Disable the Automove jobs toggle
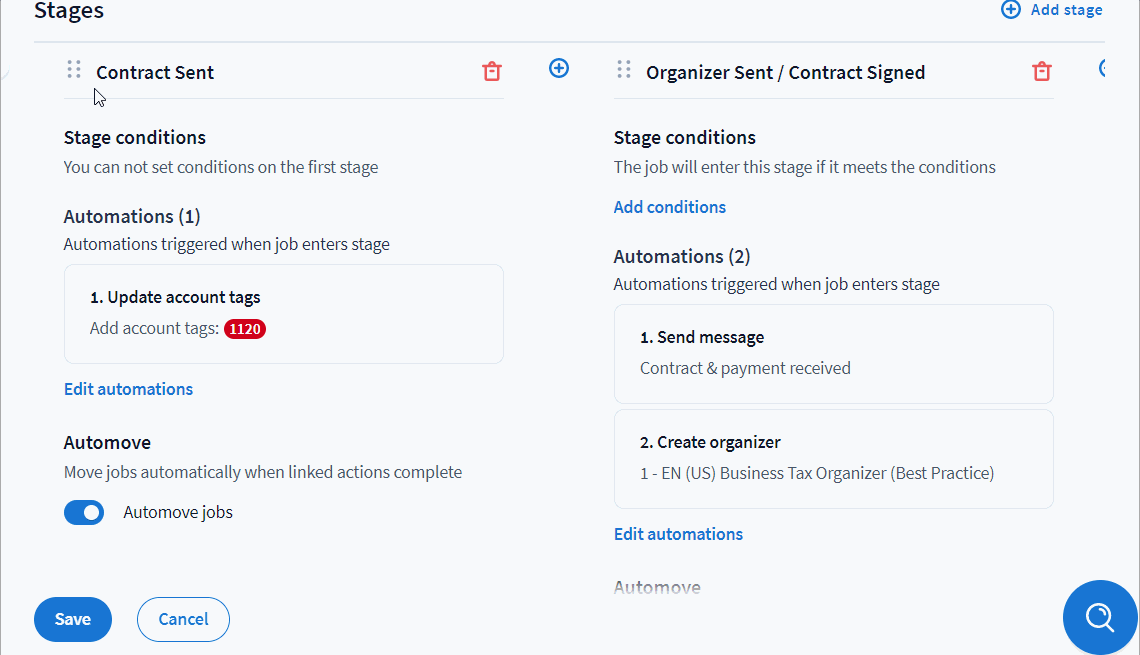Image resolution: width=1140 pixels, height=655 pixels. 84,513
